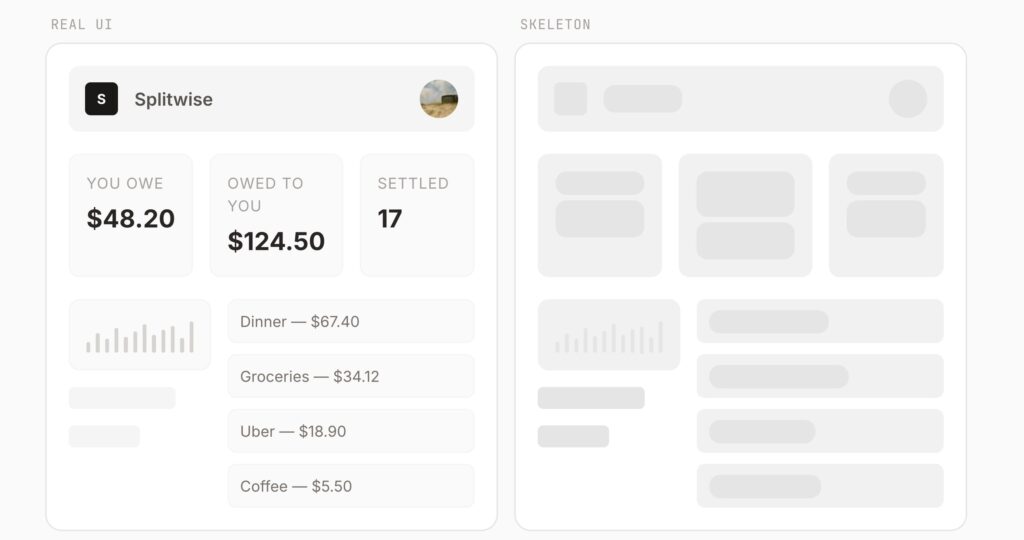Click the first skeleton stat card

pos(600,215)
